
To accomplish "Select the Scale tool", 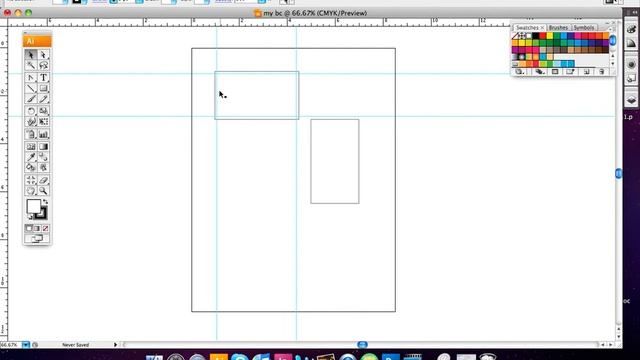I will coord(44,111).
